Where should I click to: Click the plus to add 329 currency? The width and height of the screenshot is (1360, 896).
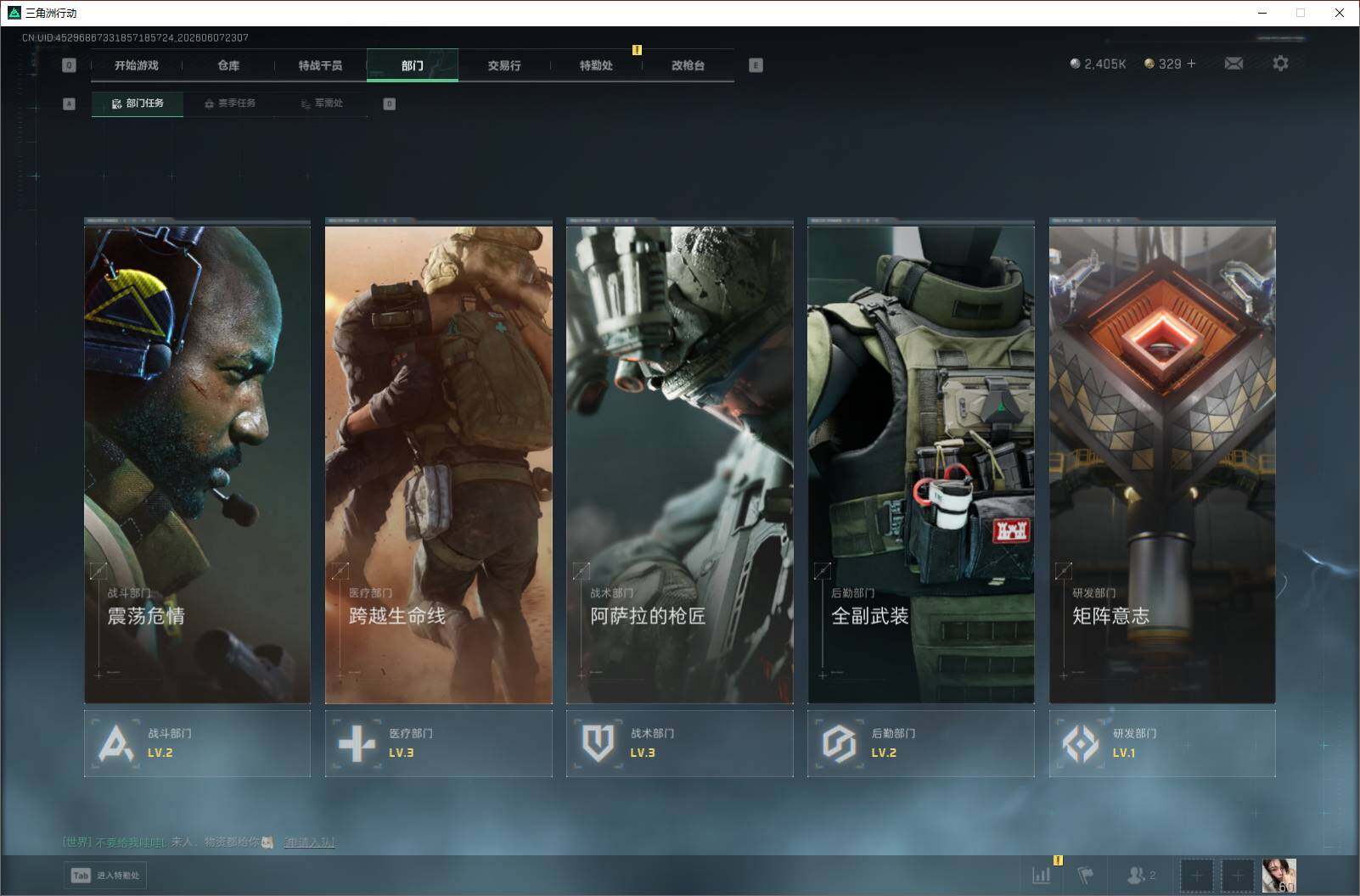[1191, 64]
